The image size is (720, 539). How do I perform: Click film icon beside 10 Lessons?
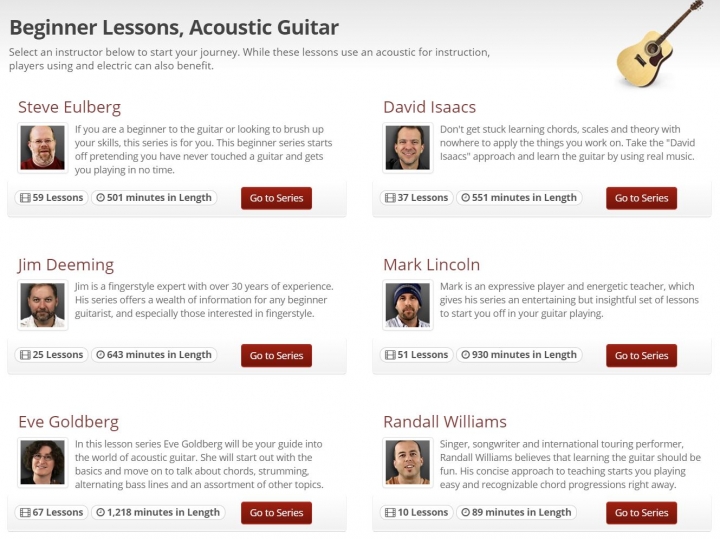tap(390, 512)
